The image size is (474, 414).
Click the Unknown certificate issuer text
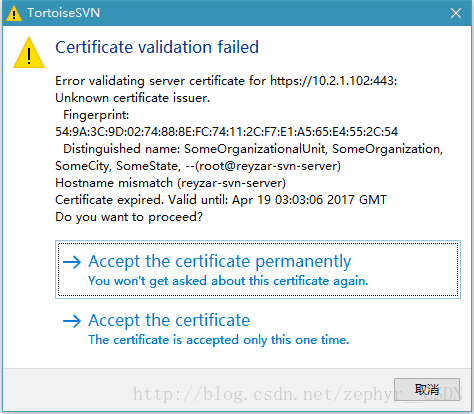tap(132, 98)
